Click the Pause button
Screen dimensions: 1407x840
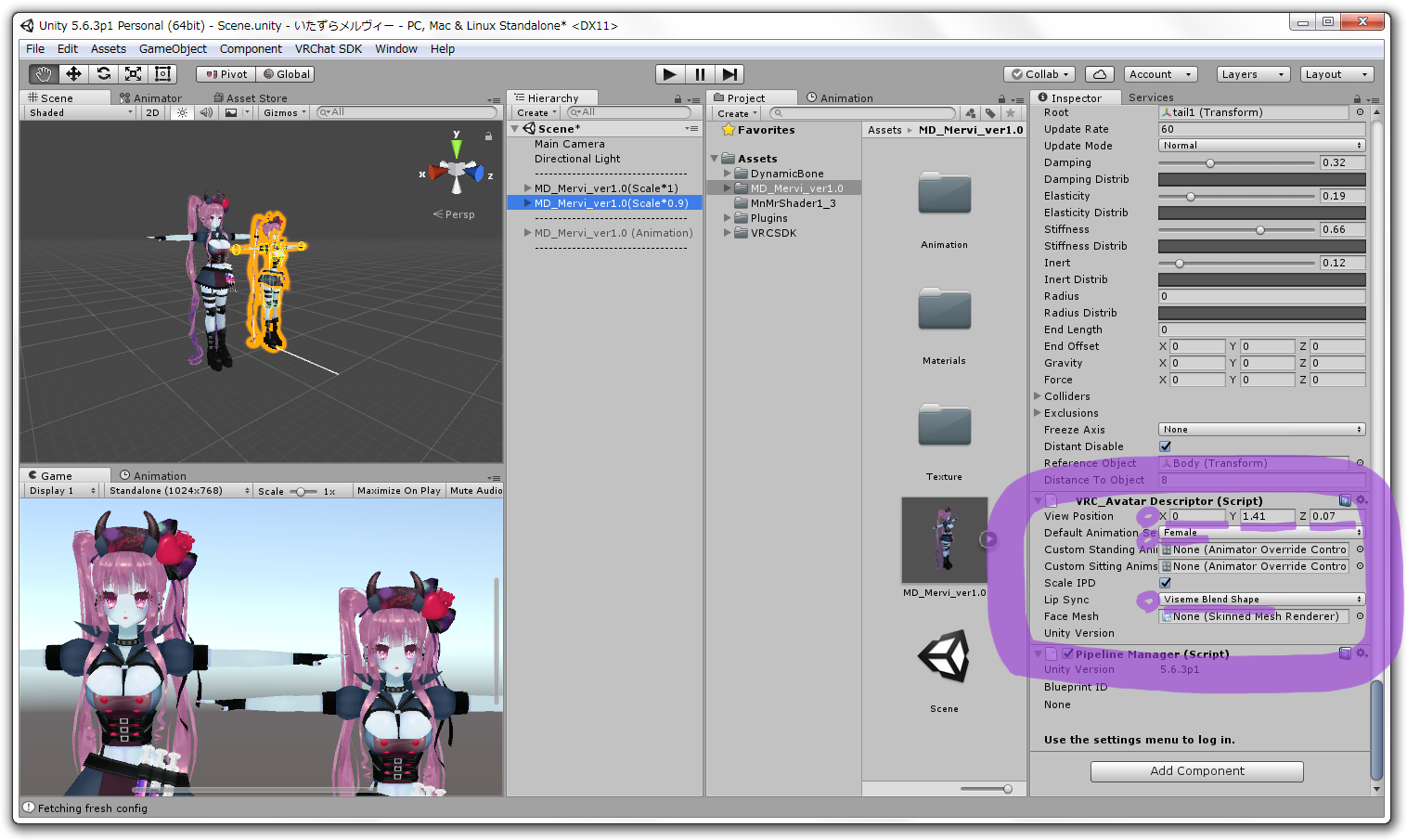(x=700, y=74)
